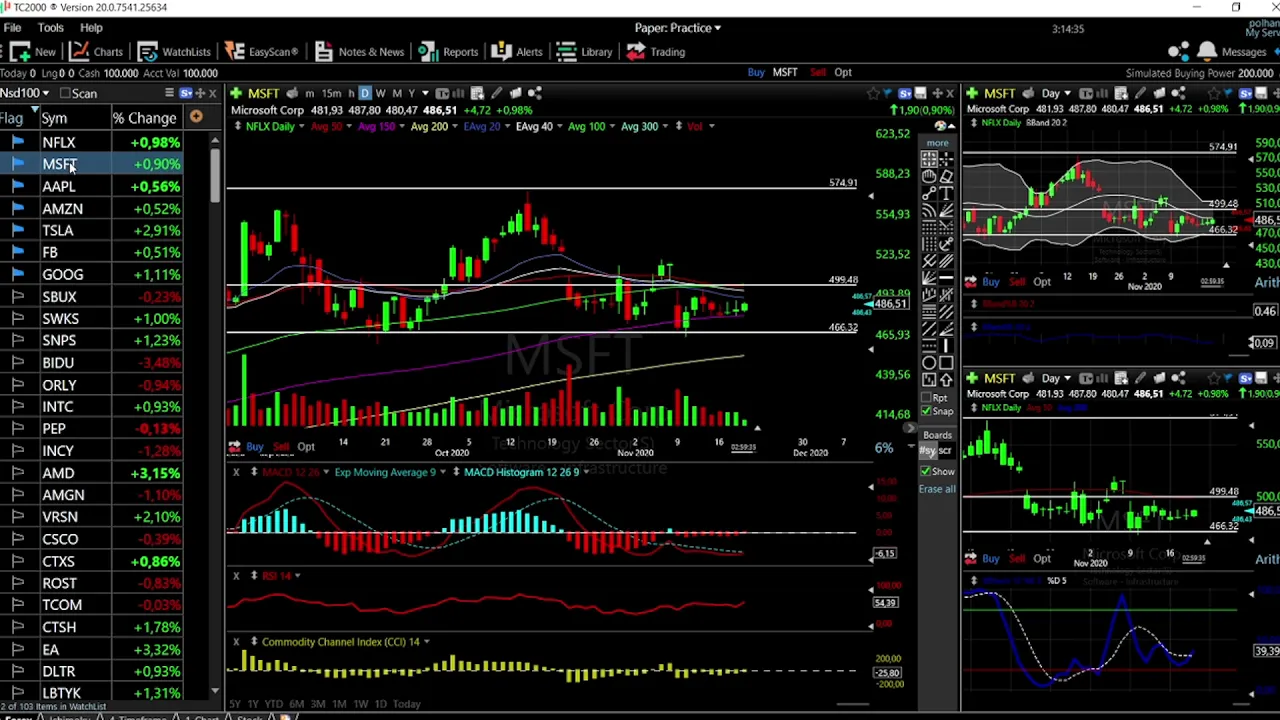Sort by % Change column header
The image size is (1280, 720).
(144, 118)
